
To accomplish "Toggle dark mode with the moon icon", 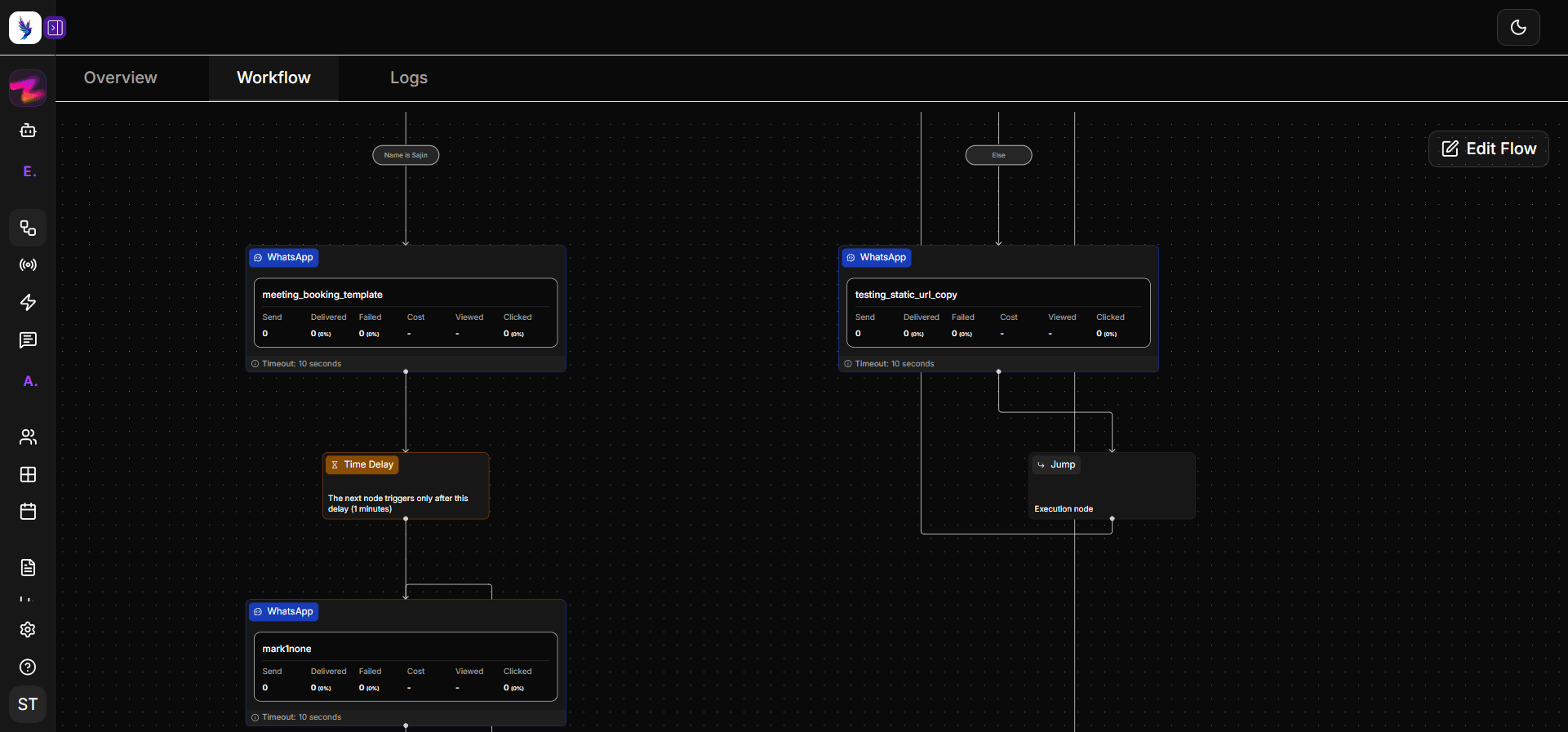I will click(x=1518, y=28).
